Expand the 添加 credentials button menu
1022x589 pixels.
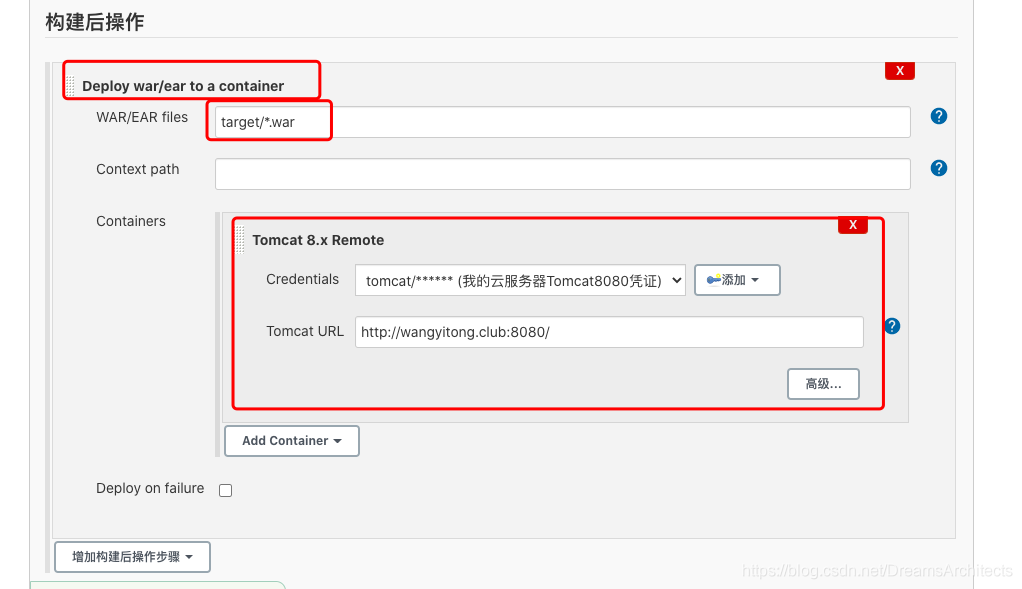[x=737, y=281]
